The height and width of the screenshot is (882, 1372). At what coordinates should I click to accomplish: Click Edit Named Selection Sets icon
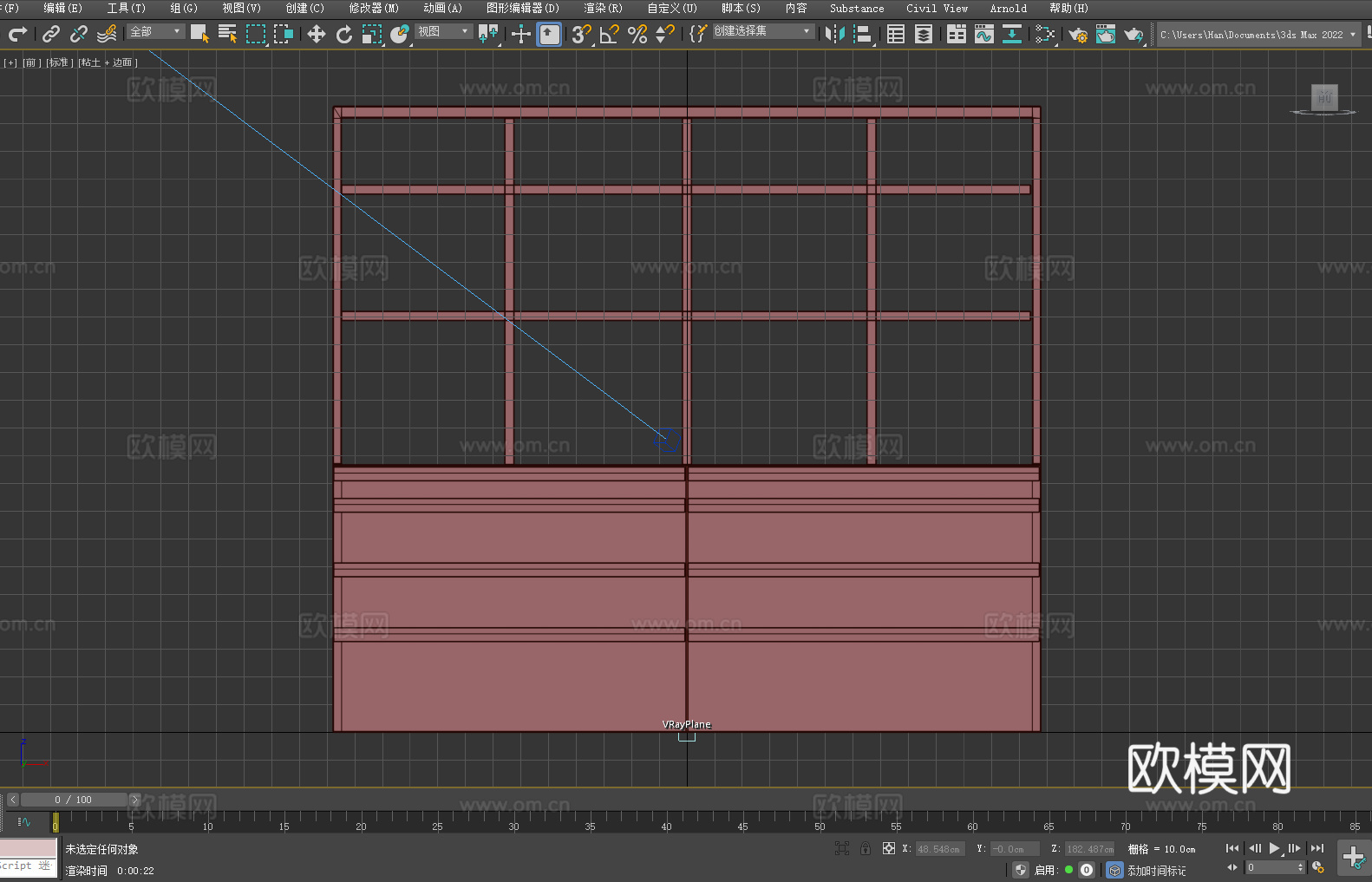pos(698,34)
